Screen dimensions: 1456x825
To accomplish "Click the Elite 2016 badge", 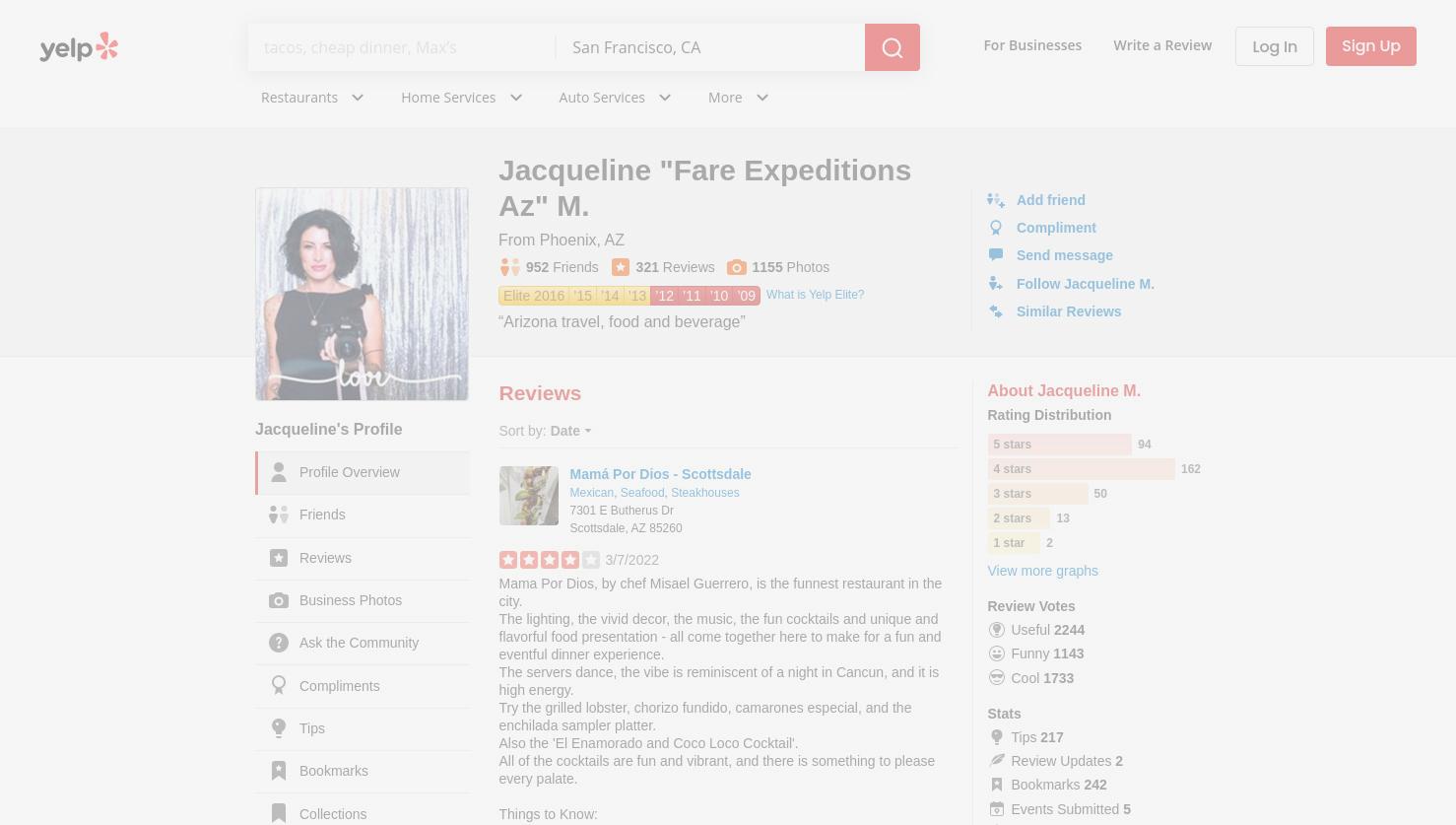I will tap(534, 296).
